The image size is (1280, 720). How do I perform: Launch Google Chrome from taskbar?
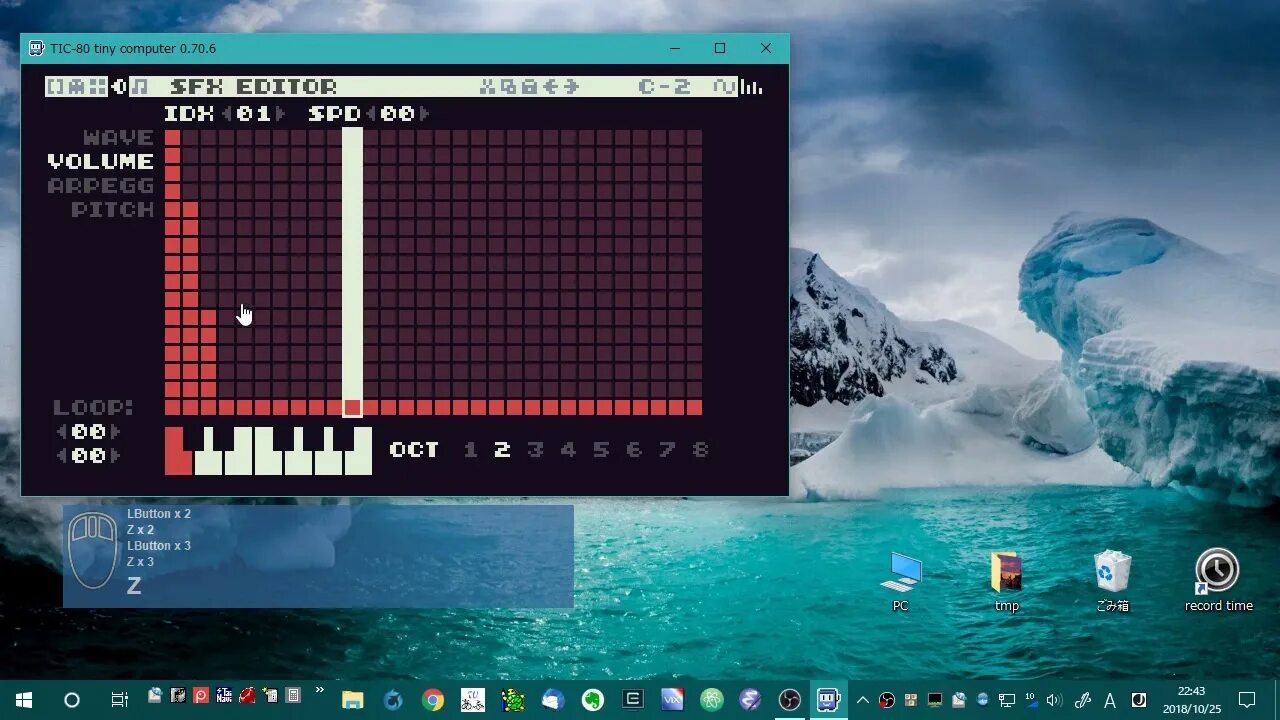433,700
